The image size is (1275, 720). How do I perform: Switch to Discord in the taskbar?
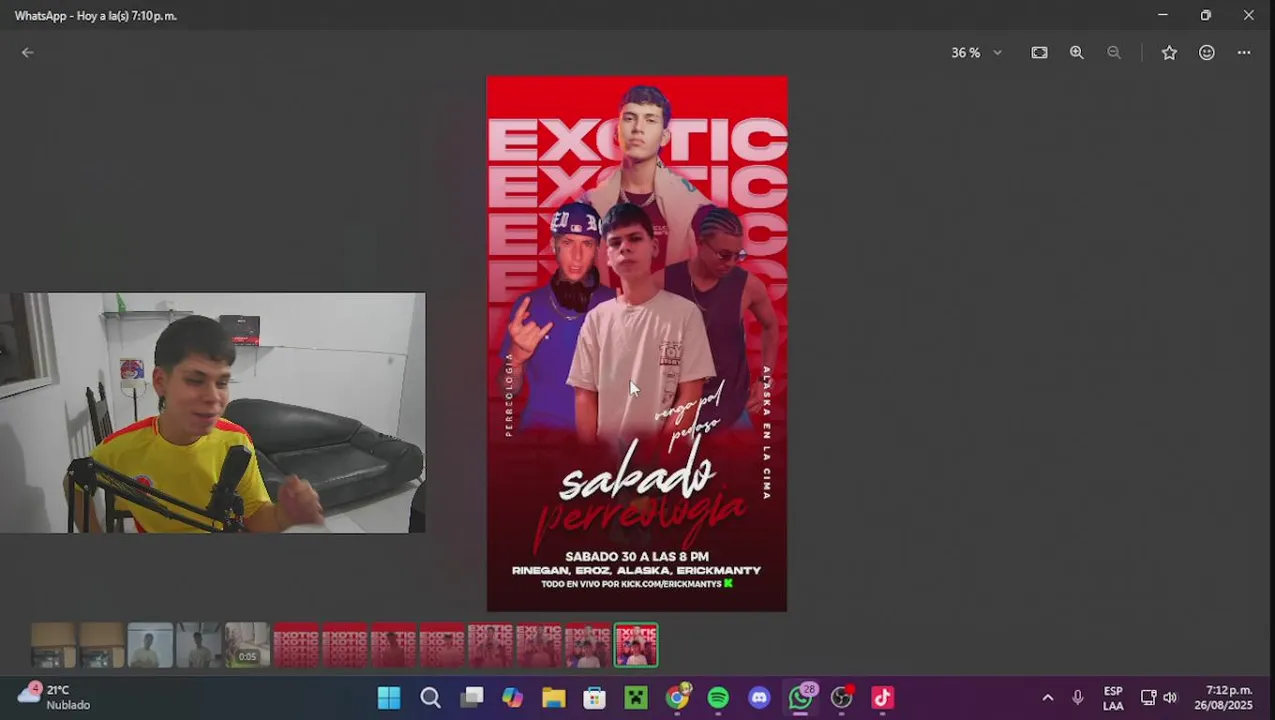[x=759, y=697]
